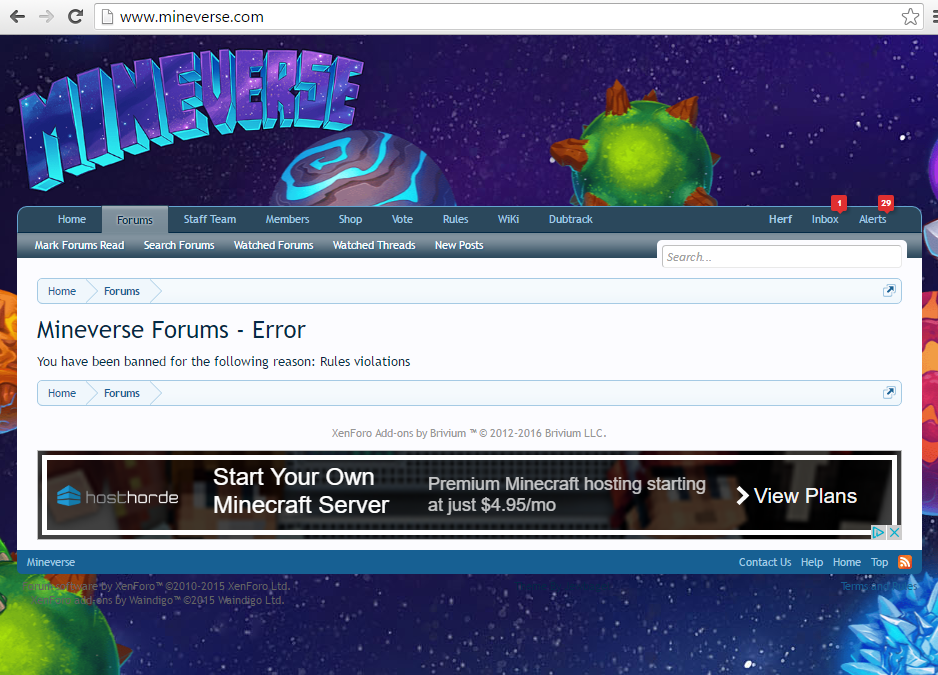View New Posts
The width and height of the screenshot is (938, 675).
click(459, 245)
